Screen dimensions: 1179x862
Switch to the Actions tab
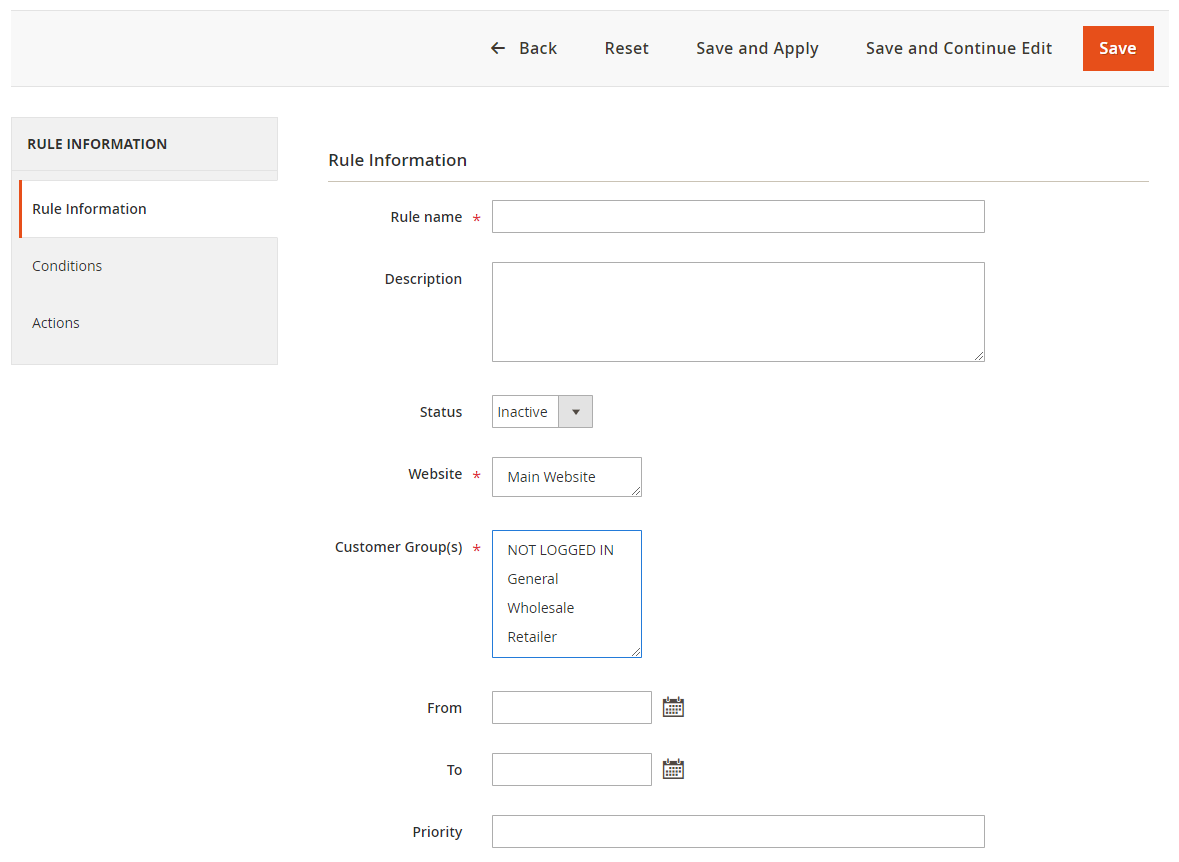tap(56, 323)
